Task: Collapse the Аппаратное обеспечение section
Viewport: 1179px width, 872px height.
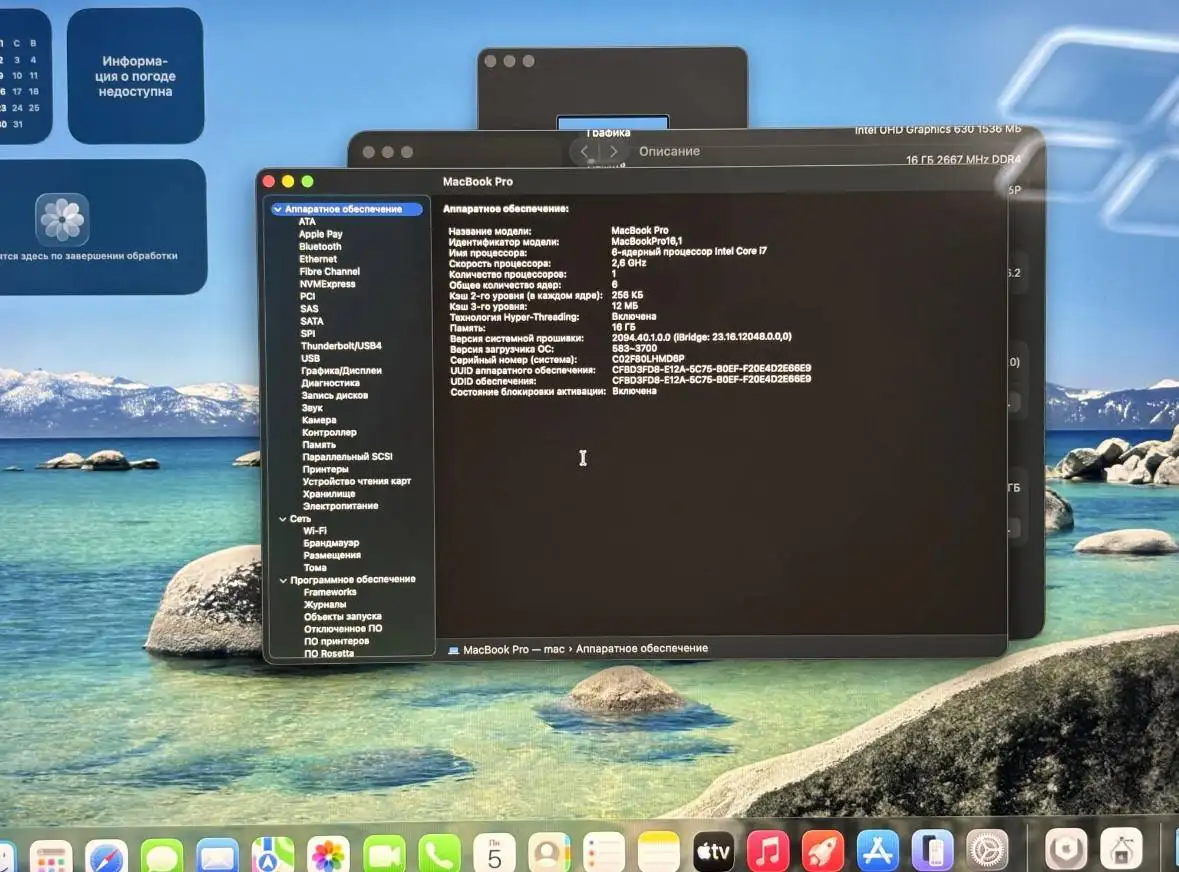Action: 277,210
